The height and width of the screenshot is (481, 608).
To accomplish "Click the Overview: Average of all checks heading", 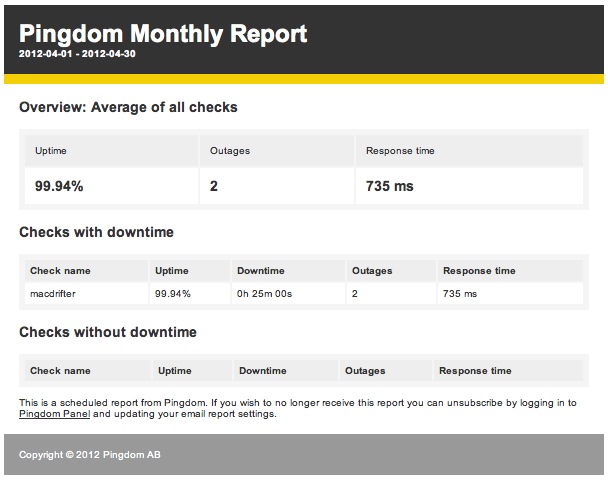I will (128, 107).
